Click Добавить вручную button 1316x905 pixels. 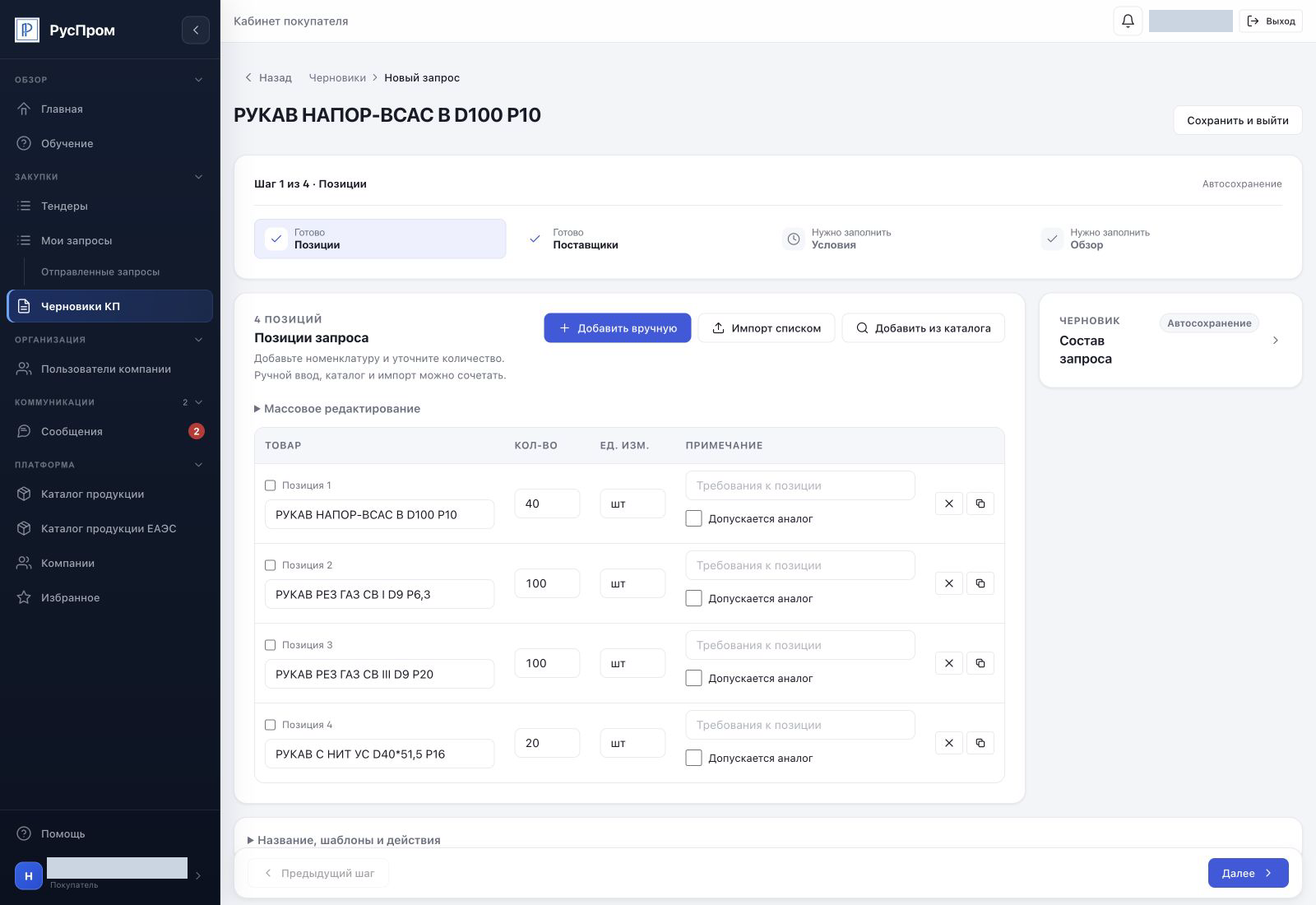coord(617,328)
